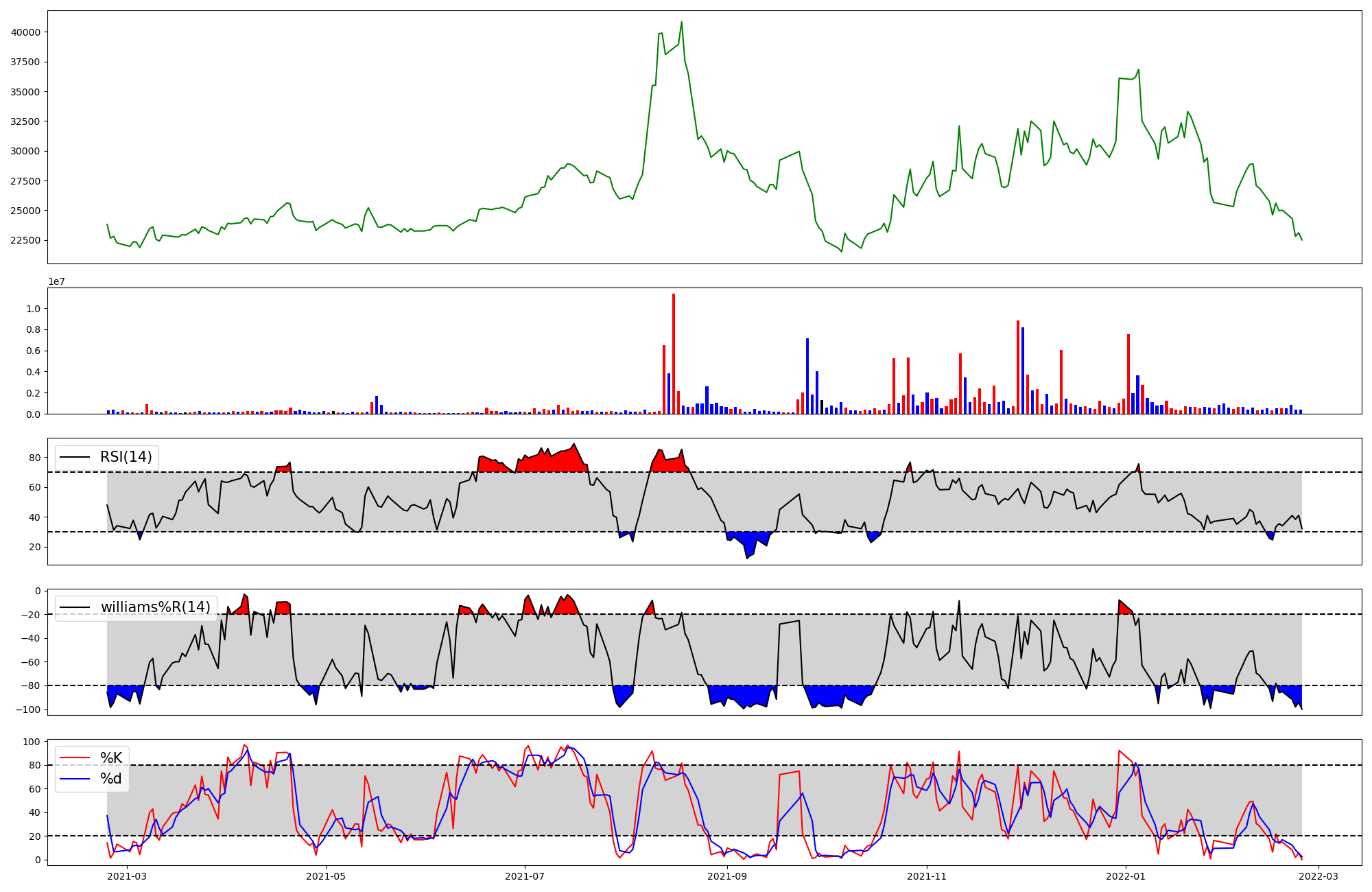Click the 22500 price axis tick label

pos(25,241)
